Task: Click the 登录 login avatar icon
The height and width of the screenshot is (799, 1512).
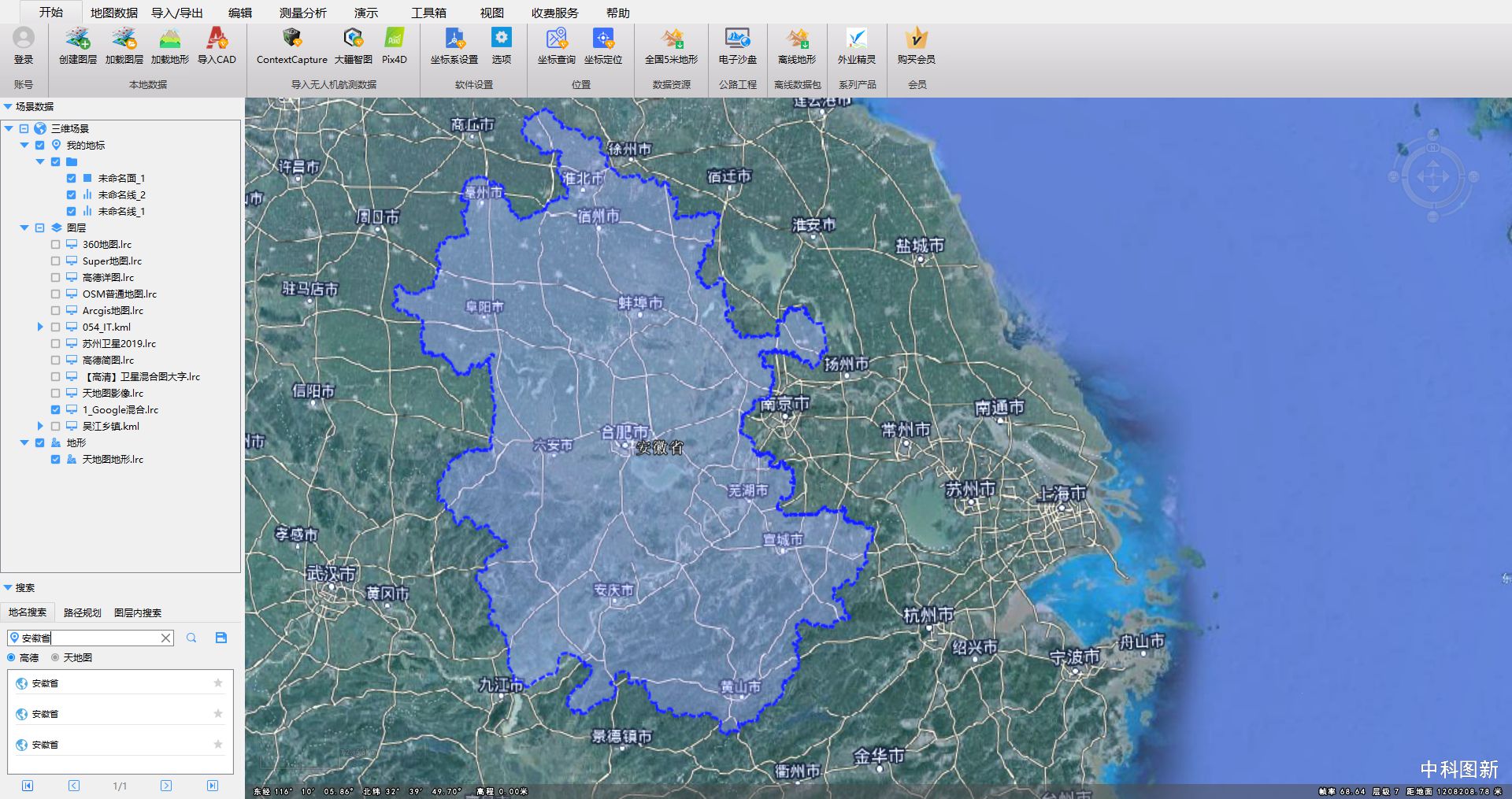Action: [x=24, y=39]
